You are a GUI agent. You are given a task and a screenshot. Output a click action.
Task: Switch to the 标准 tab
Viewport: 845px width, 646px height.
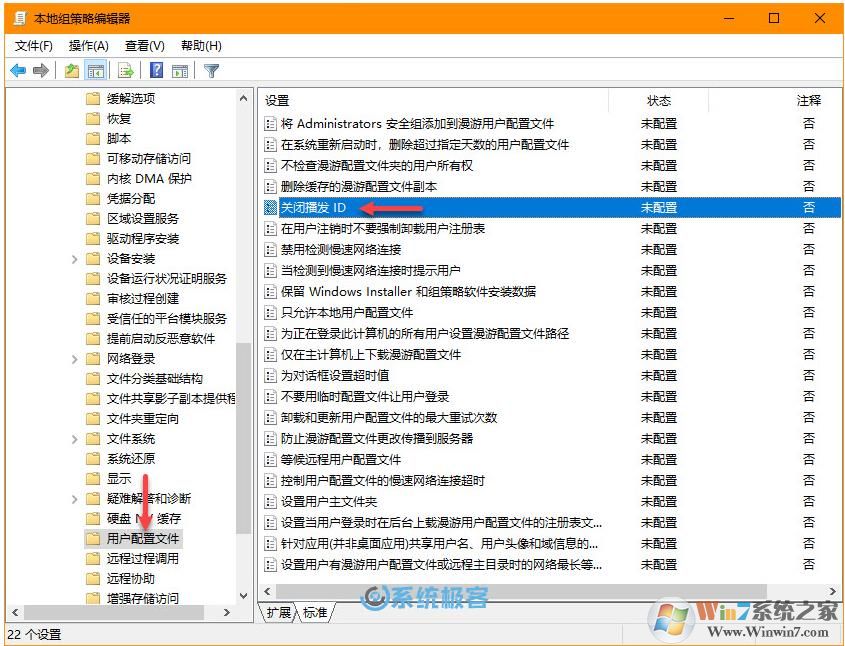pos(315,613)
